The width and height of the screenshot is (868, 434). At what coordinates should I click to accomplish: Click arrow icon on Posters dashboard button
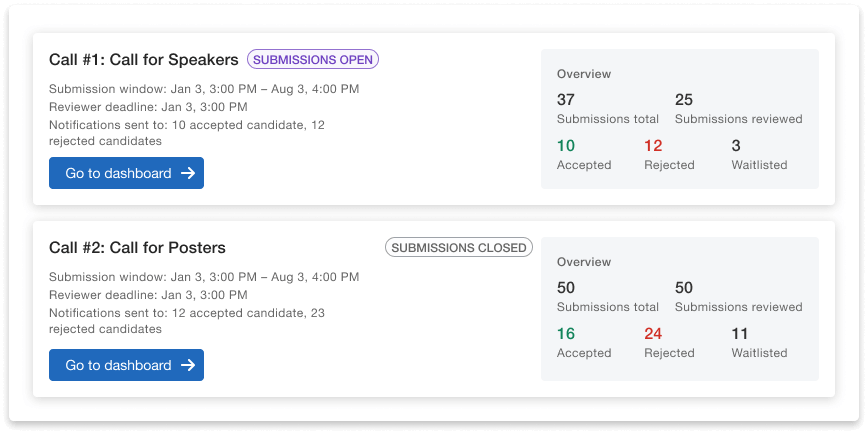[x=188, y=365]
